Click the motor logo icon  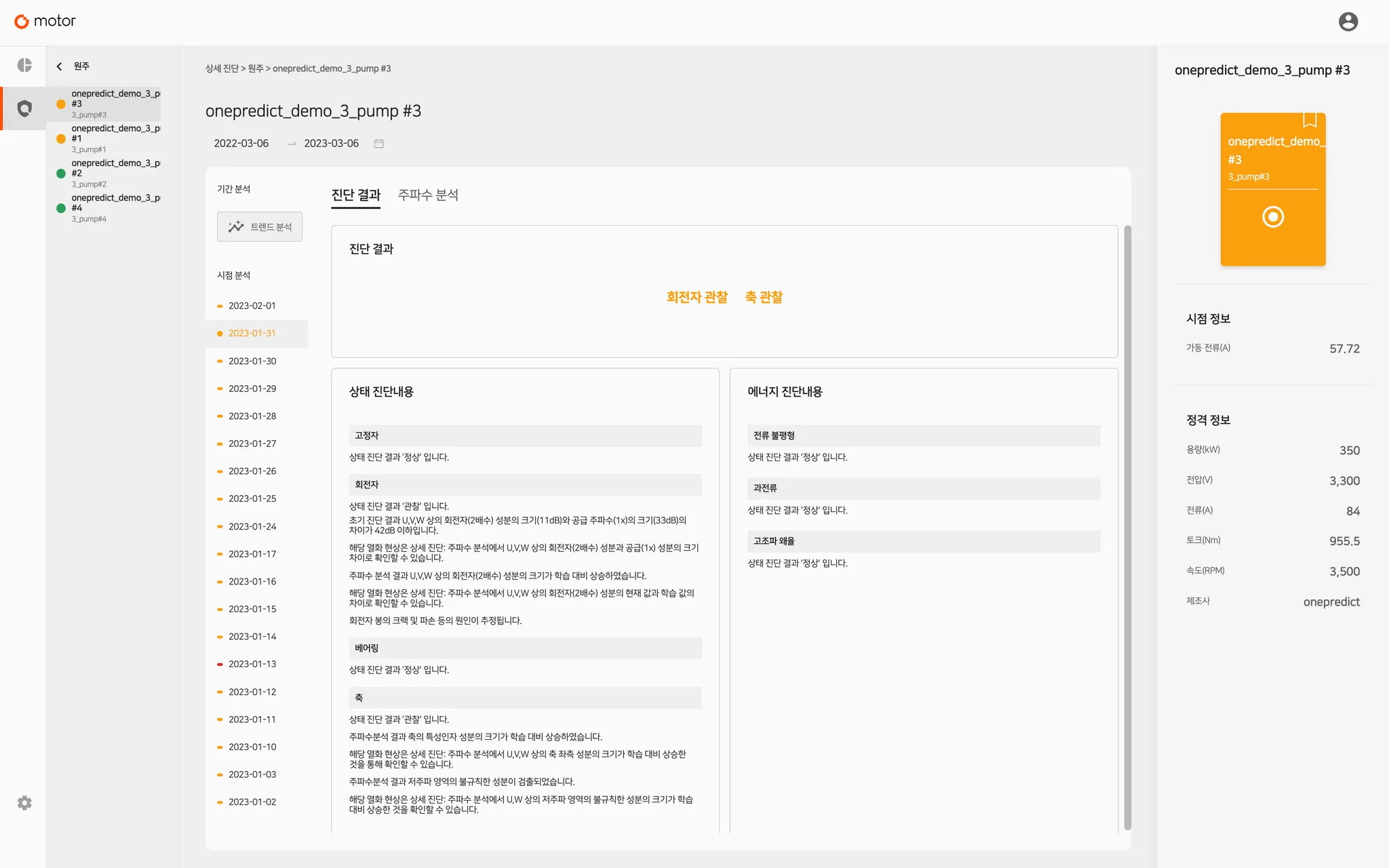point(22,22)
